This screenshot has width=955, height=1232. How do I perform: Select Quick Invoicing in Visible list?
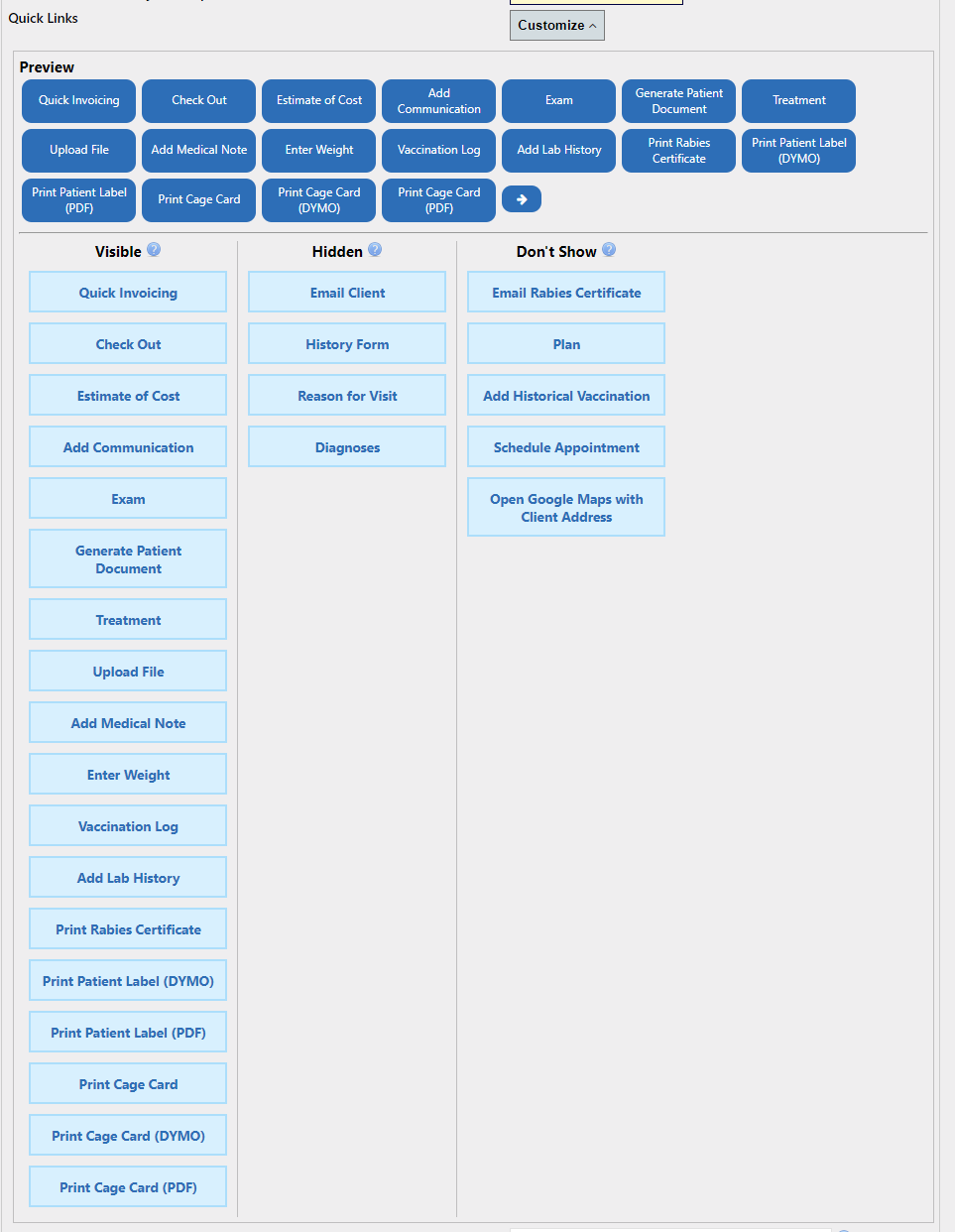click(x=128, y=293)
